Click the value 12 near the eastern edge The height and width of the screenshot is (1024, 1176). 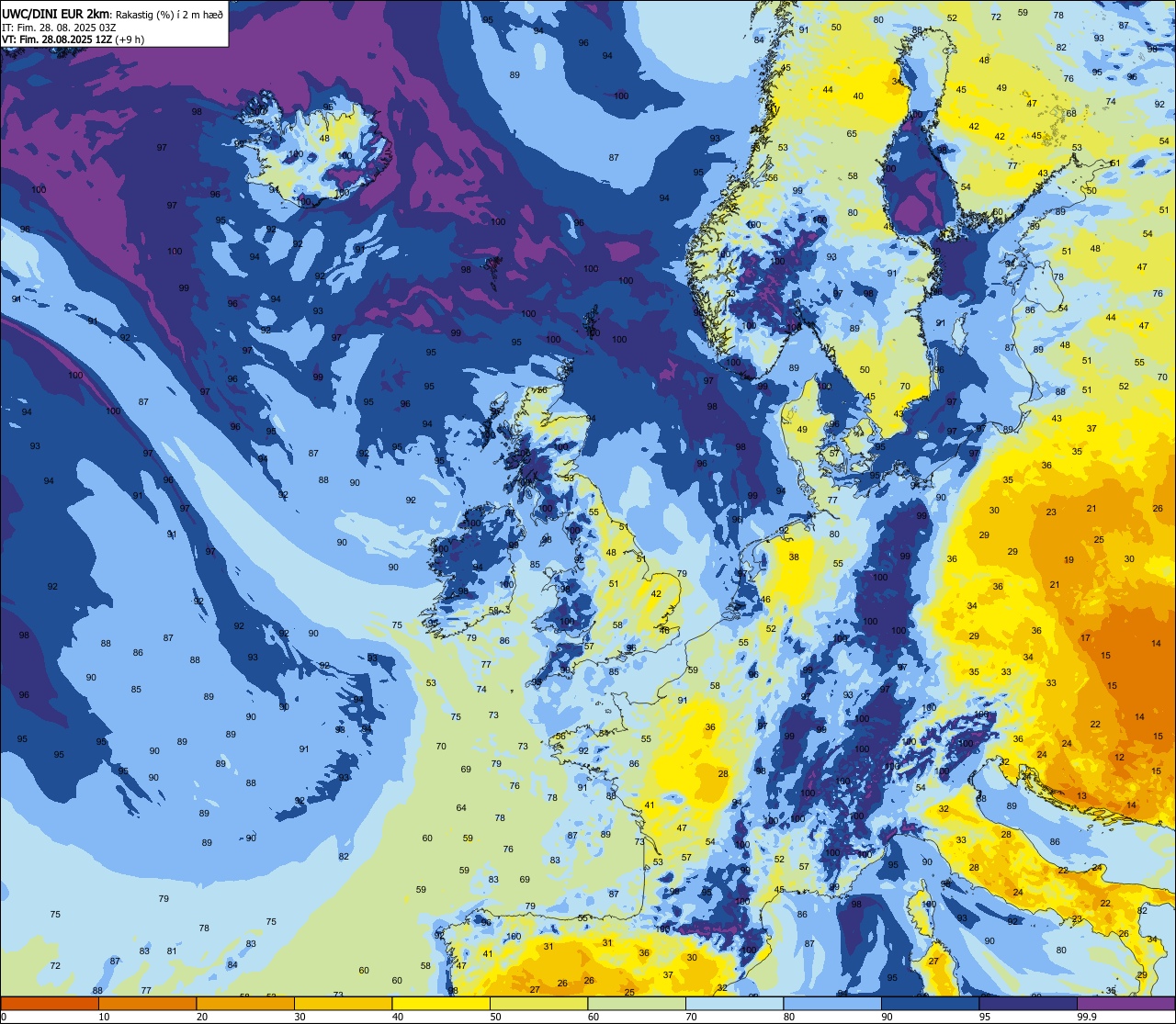pos(1119,758)
